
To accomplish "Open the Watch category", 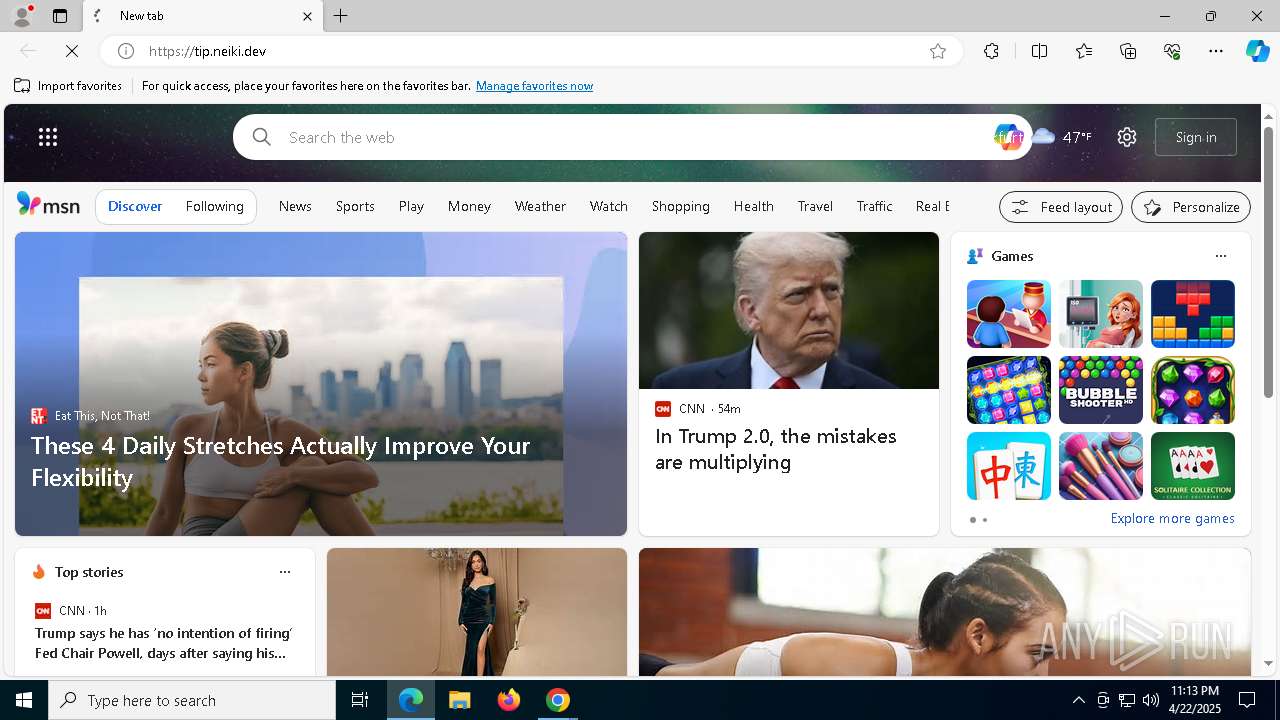I will (x=608, y=206).
